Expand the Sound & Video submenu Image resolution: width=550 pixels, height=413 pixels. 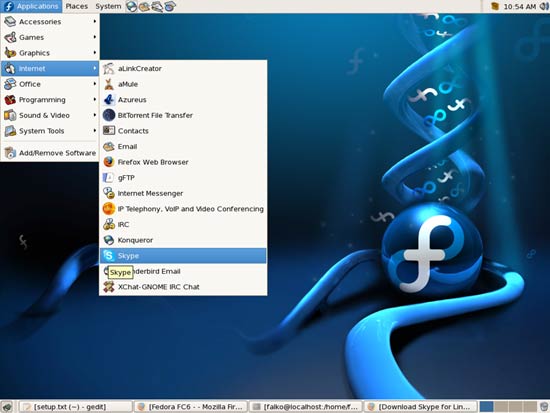[x=50, y=115]
